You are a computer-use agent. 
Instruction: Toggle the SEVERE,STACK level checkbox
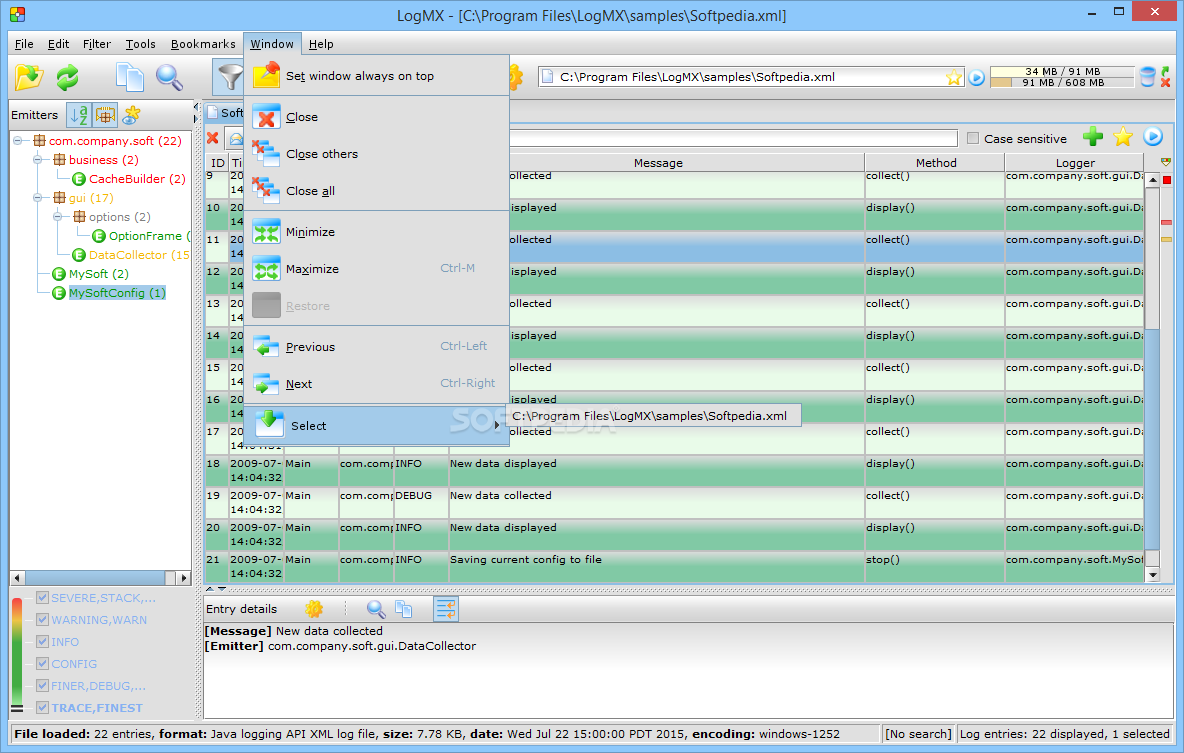pos(42,597)
